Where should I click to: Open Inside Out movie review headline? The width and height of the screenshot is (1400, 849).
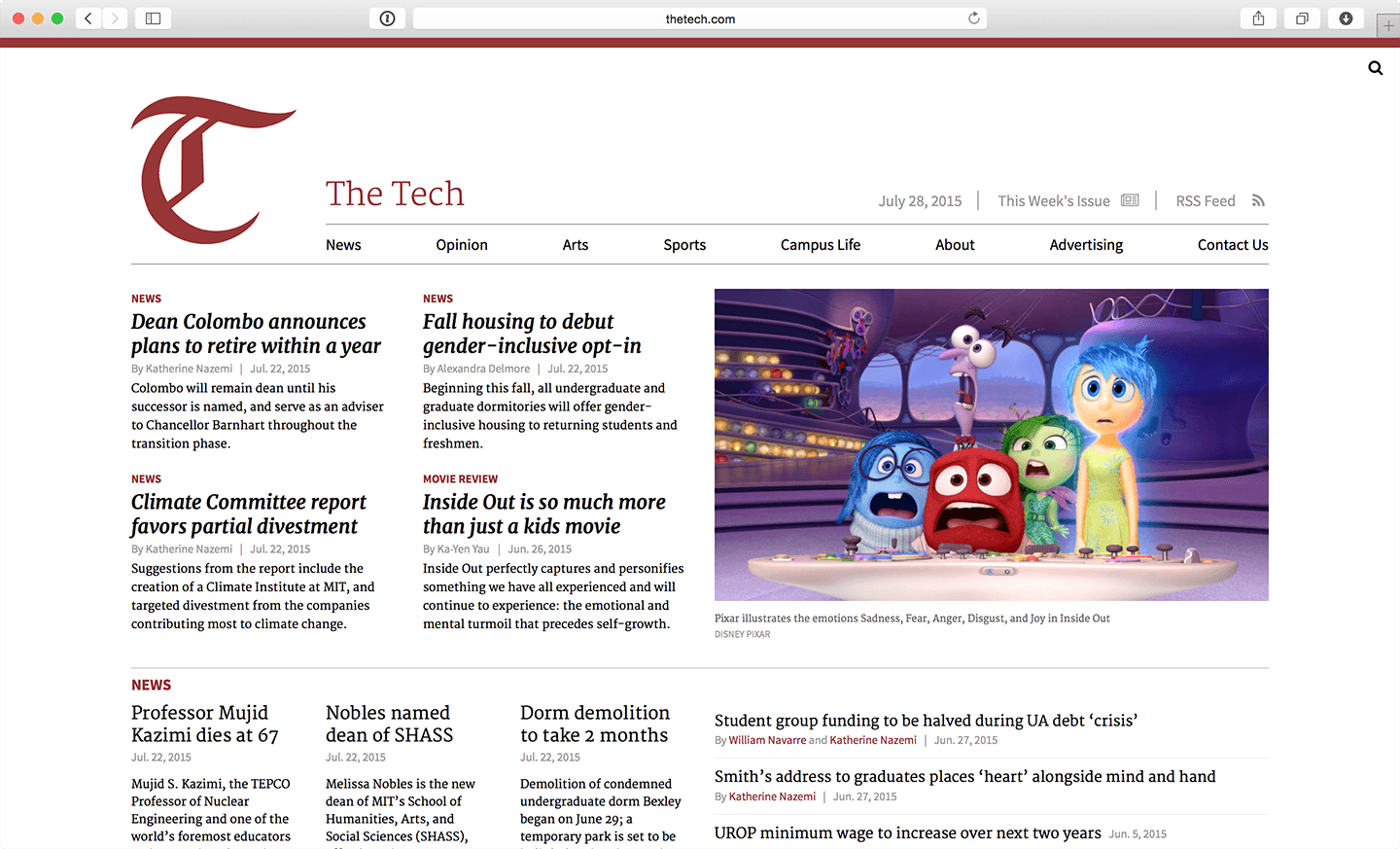pyautogui.click(x=544, y=513)
